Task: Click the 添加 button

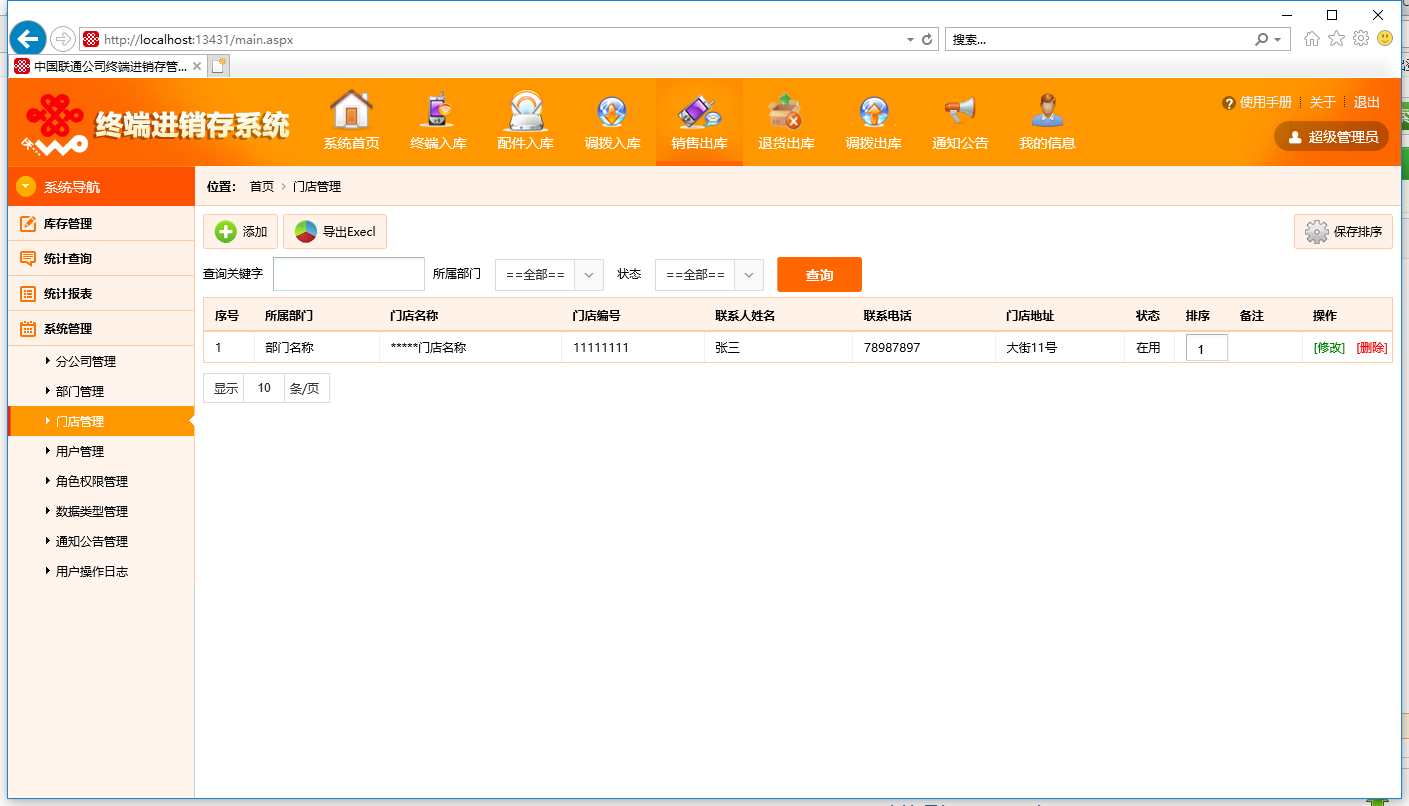Action: 241,231
